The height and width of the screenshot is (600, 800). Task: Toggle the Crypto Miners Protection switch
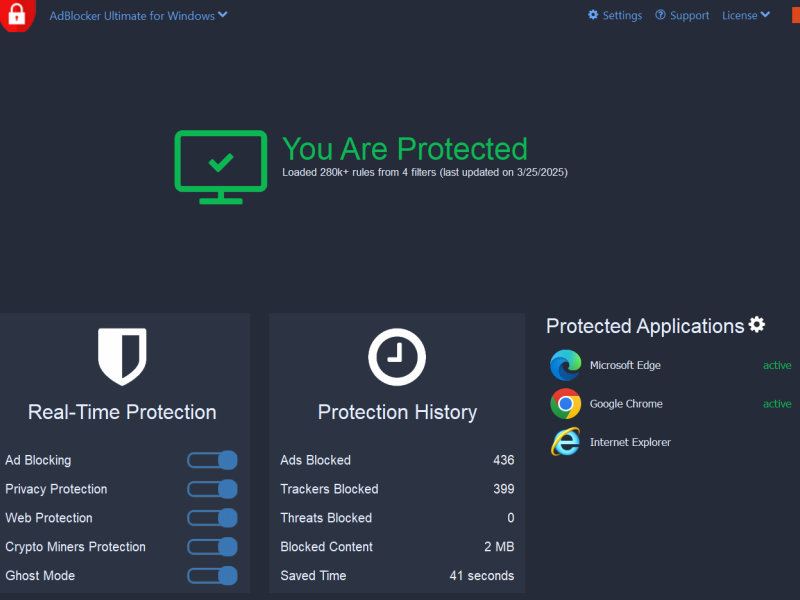212,547
